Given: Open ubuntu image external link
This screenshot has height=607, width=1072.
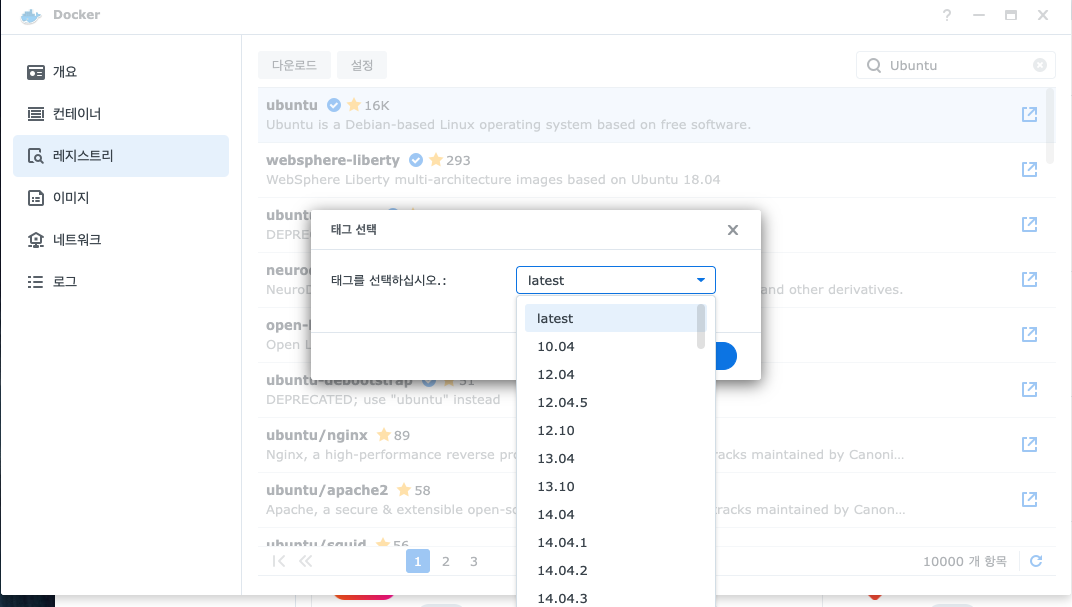Looking at the screenshot, I should (x=1029, y=114).
